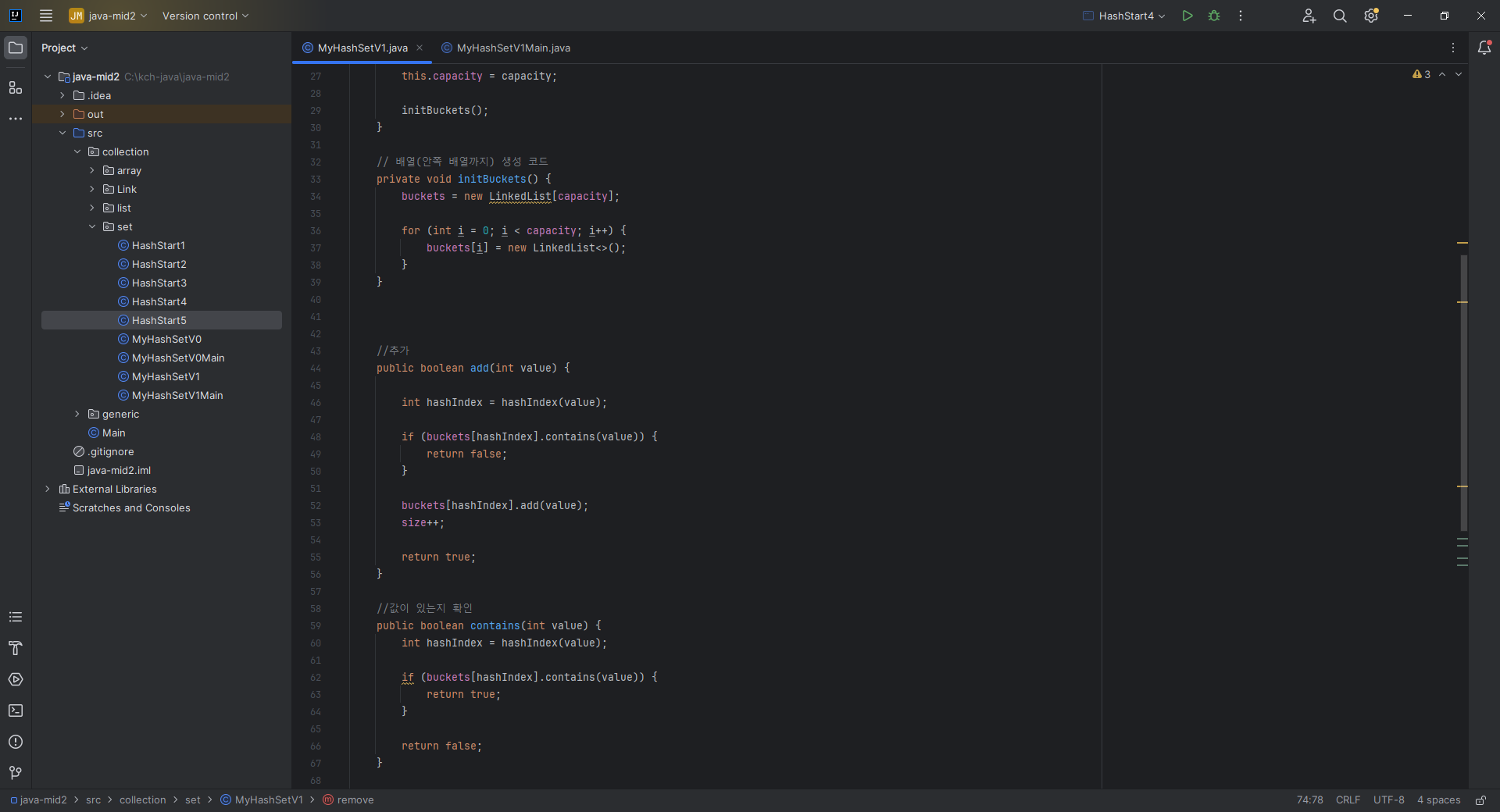This screenshot has height=812, width=1500.
Task: Collapse the src folder
Action: [x=62, y=133]
